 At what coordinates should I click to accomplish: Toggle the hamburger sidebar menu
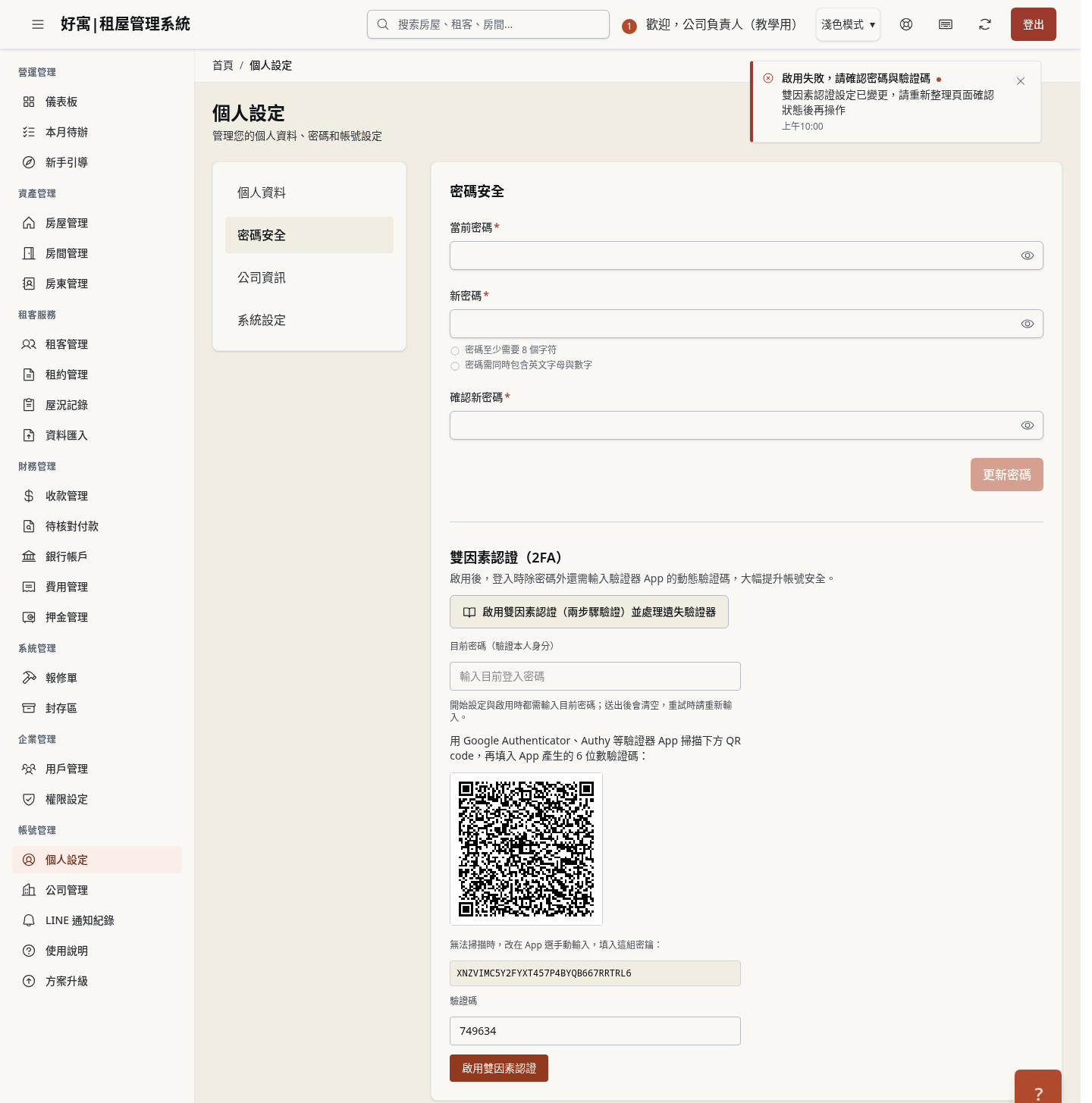pos(38,24)
